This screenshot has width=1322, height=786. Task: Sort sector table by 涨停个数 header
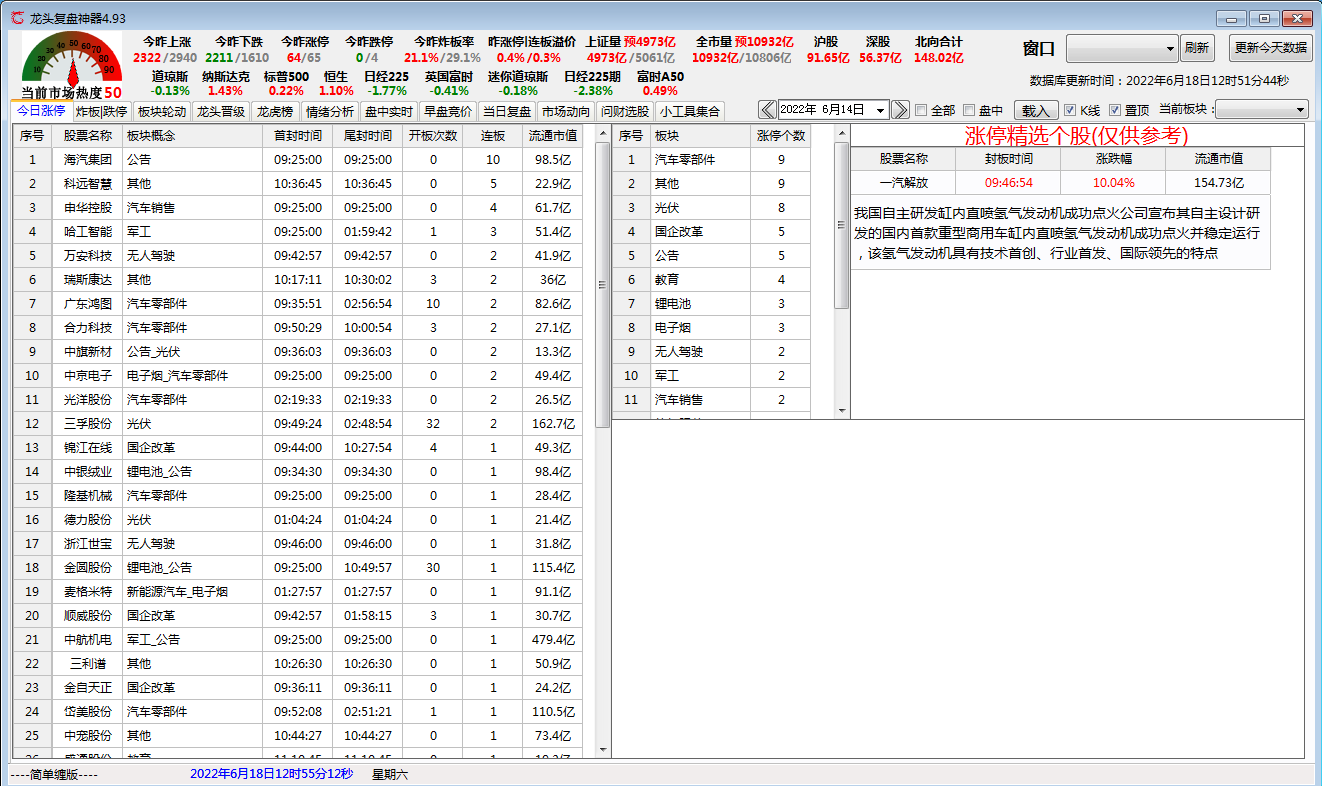[x=781, y=135]
